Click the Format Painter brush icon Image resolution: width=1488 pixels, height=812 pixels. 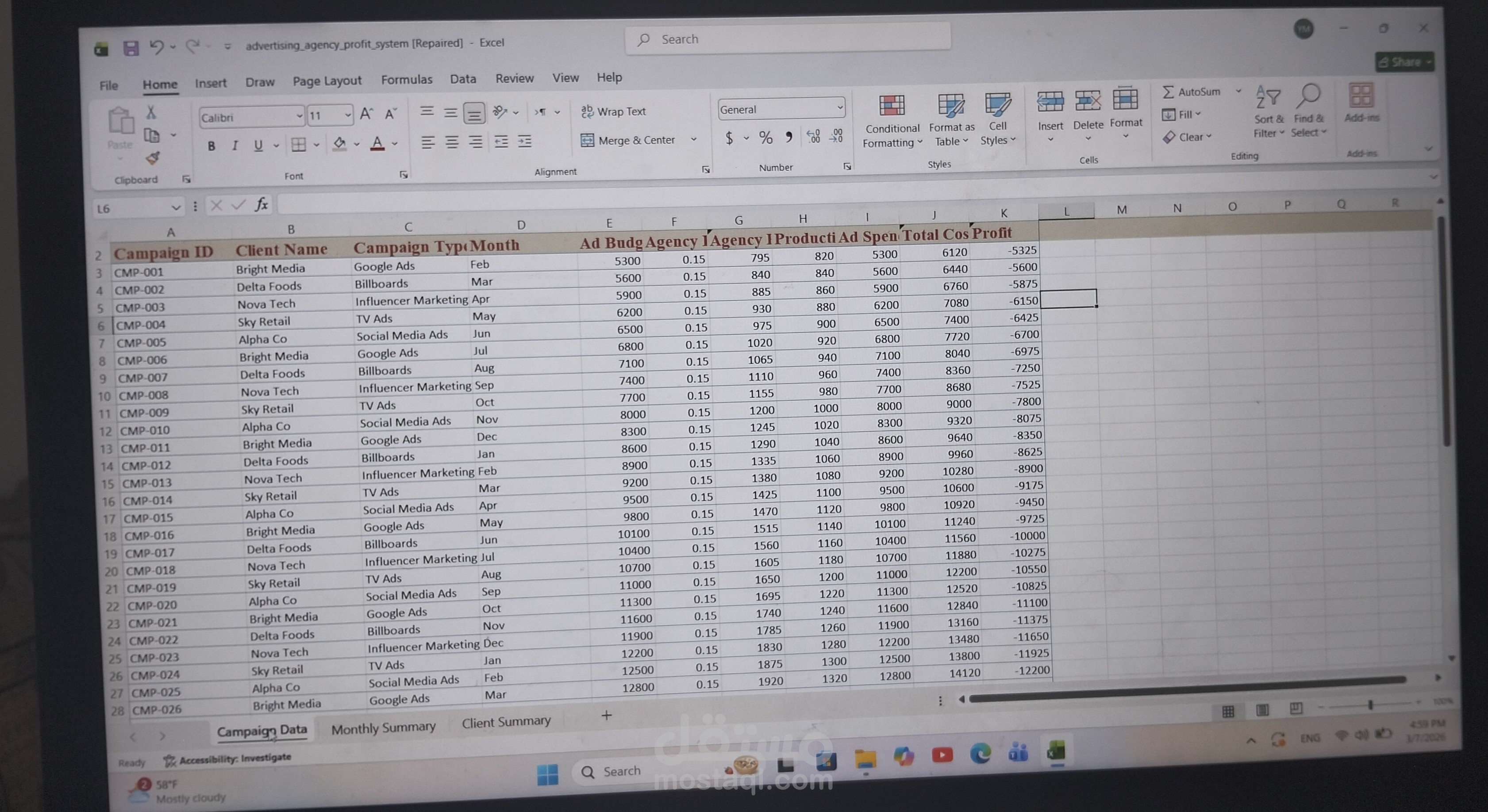point(153,157)
